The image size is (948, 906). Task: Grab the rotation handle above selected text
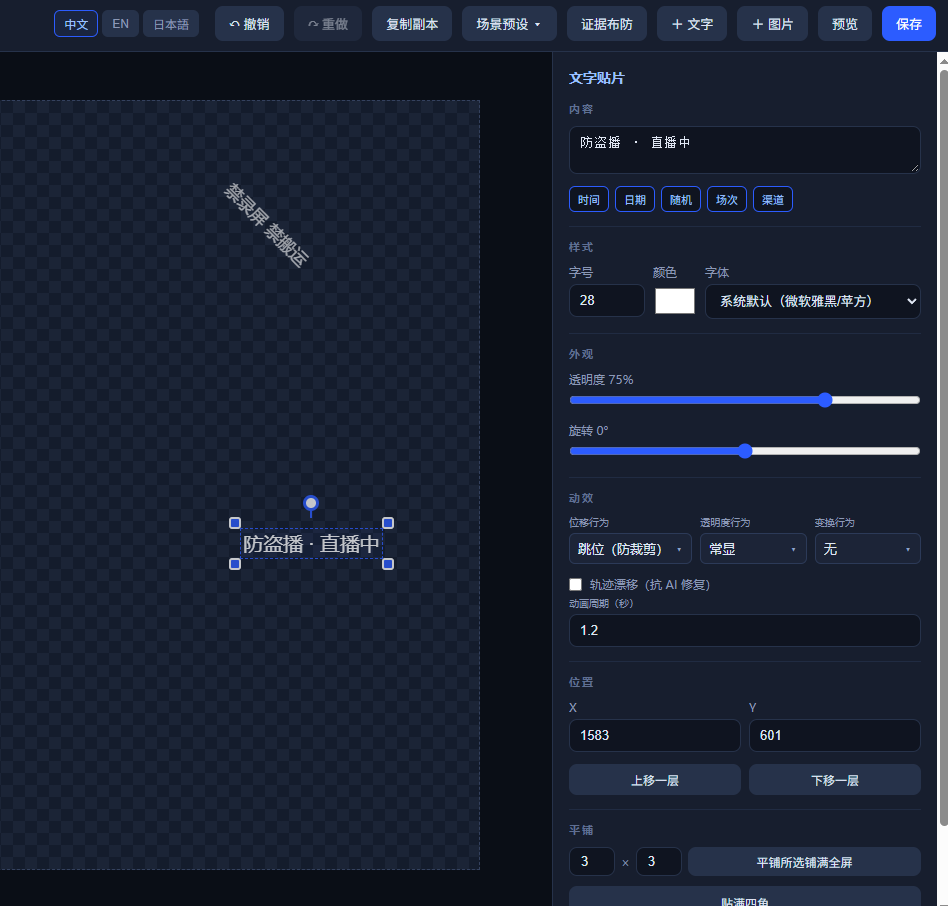(x=311, y=503)
